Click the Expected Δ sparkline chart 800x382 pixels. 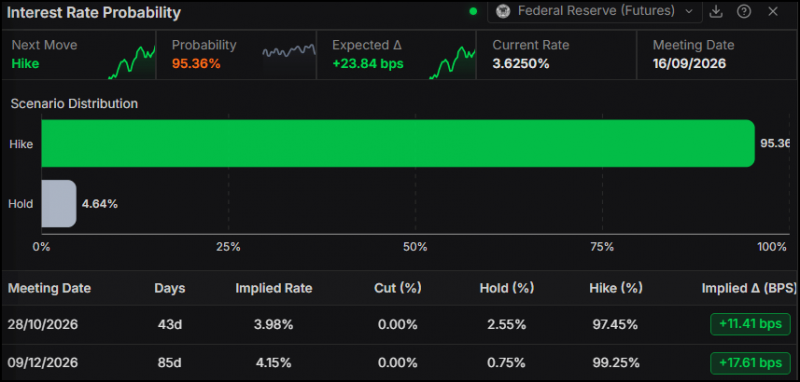pyautogui.click(x=453, y=62)
